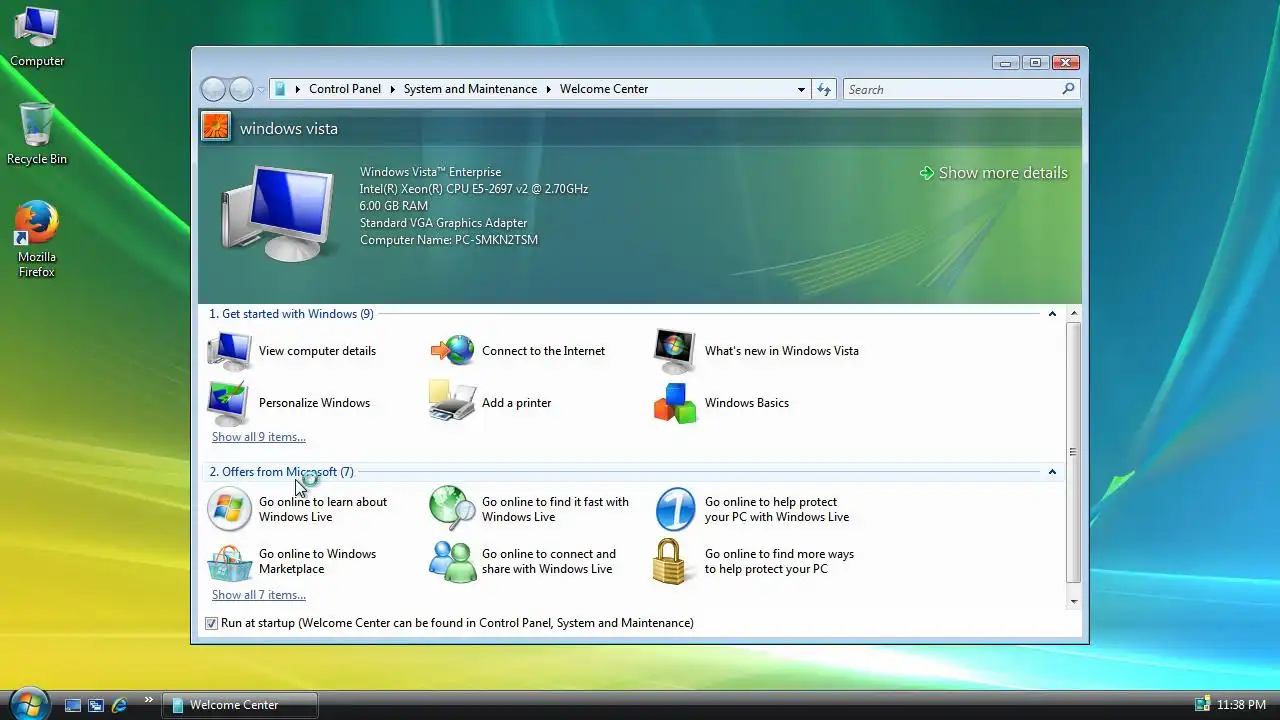1280x720 pixels.
Task: Select the find it fast magnifier icon
Action: point(452,508)
